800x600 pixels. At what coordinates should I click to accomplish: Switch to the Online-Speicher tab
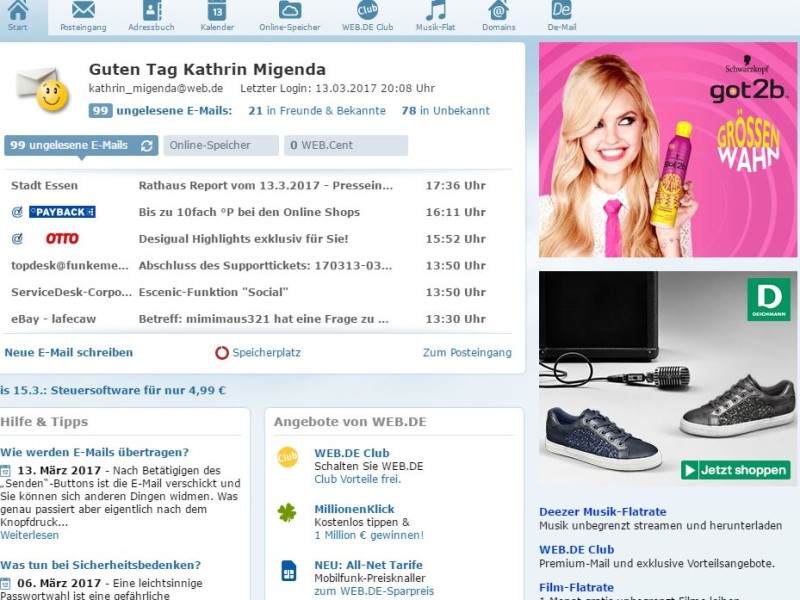(x=221, y=145)
